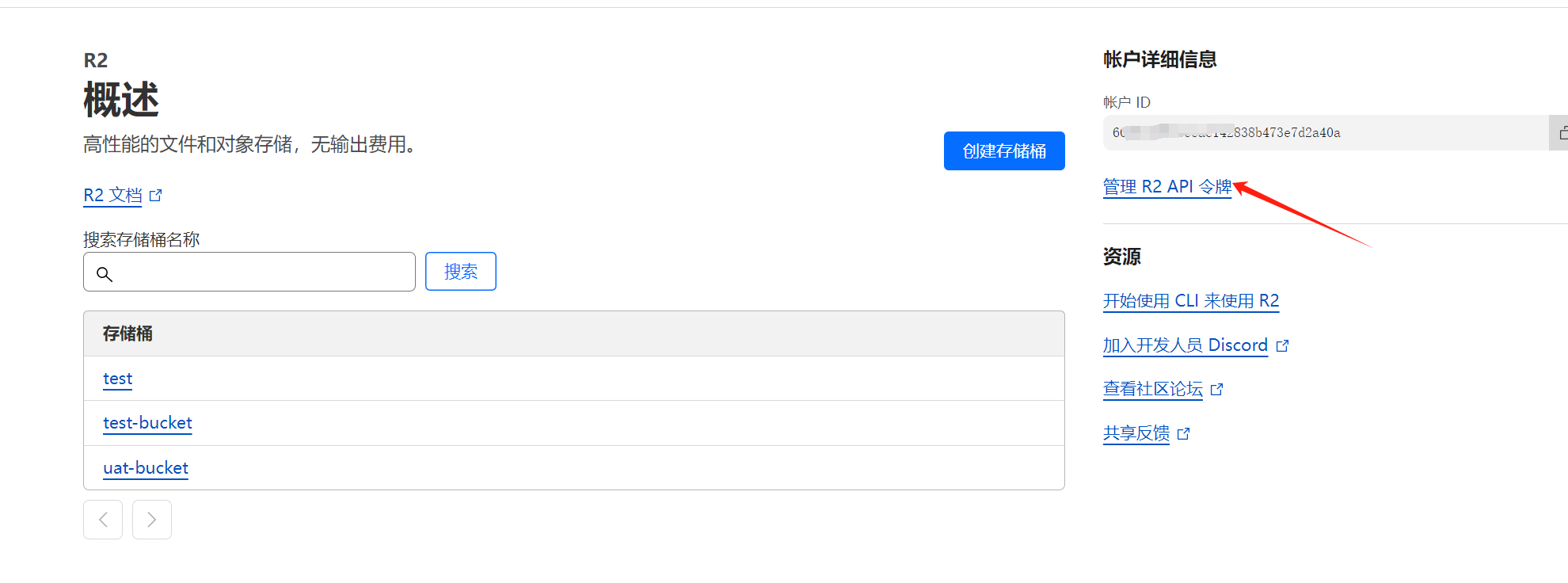Click the external-link icon beside 查看社区论坛
Screen dimensions: 1568x583
[1217, 389]
